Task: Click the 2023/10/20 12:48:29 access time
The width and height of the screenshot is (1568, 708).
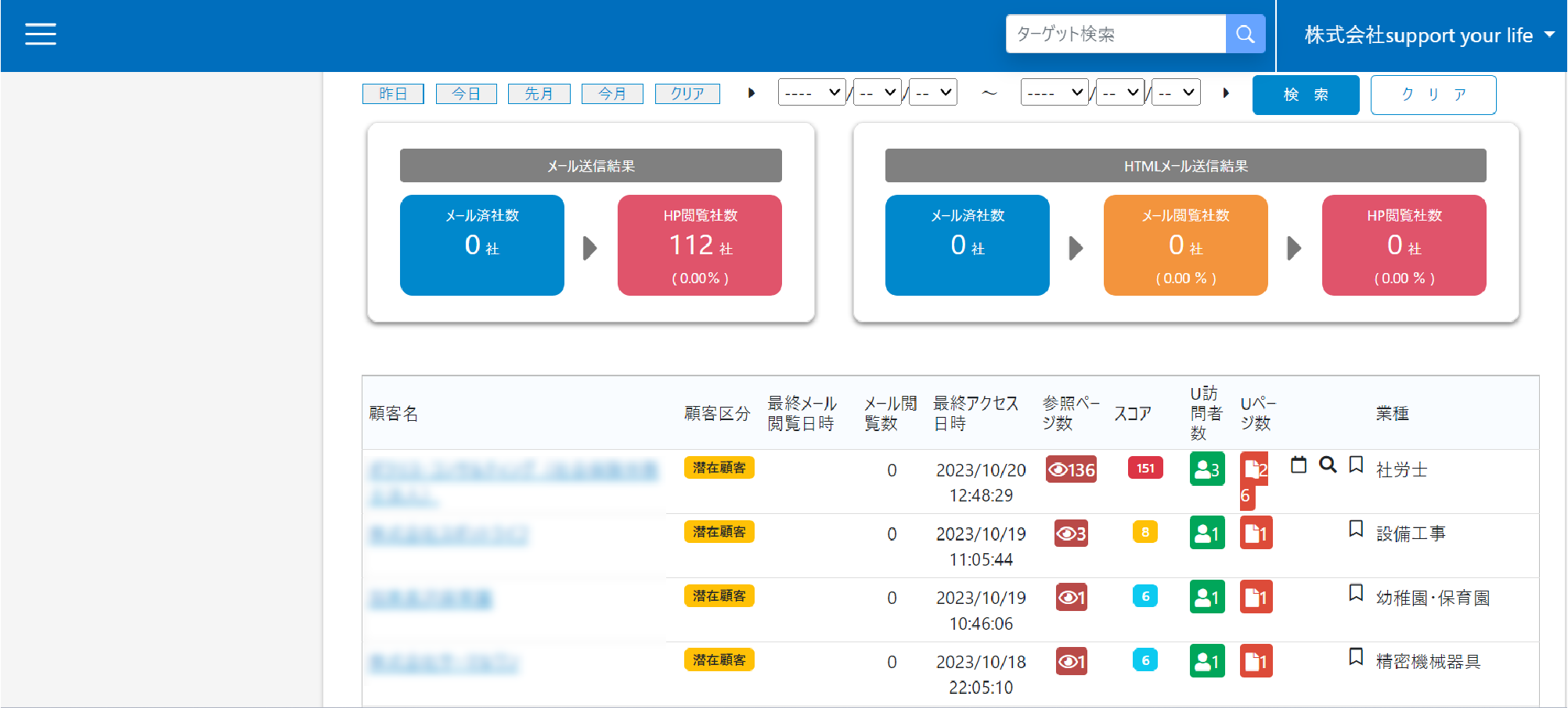Action: (981, 483)
